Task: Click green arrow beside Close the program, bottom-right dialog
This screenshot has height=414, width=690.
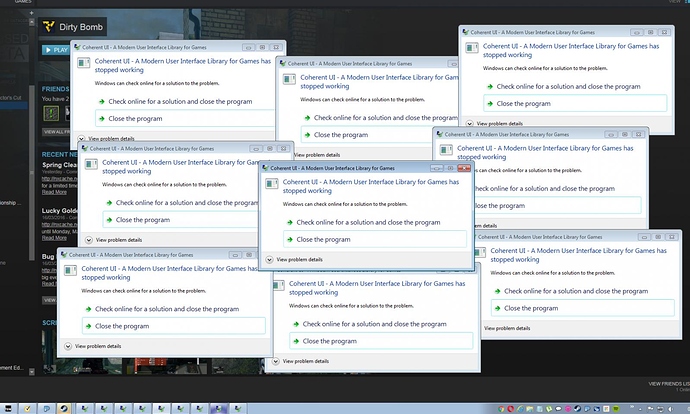Action: (495, 308)
